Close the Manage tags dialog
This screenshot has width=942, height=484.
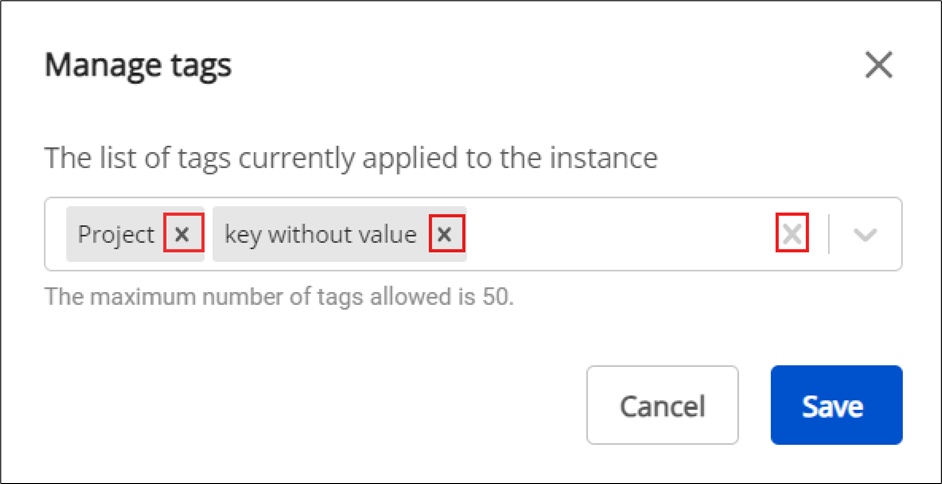coord(878,66)
